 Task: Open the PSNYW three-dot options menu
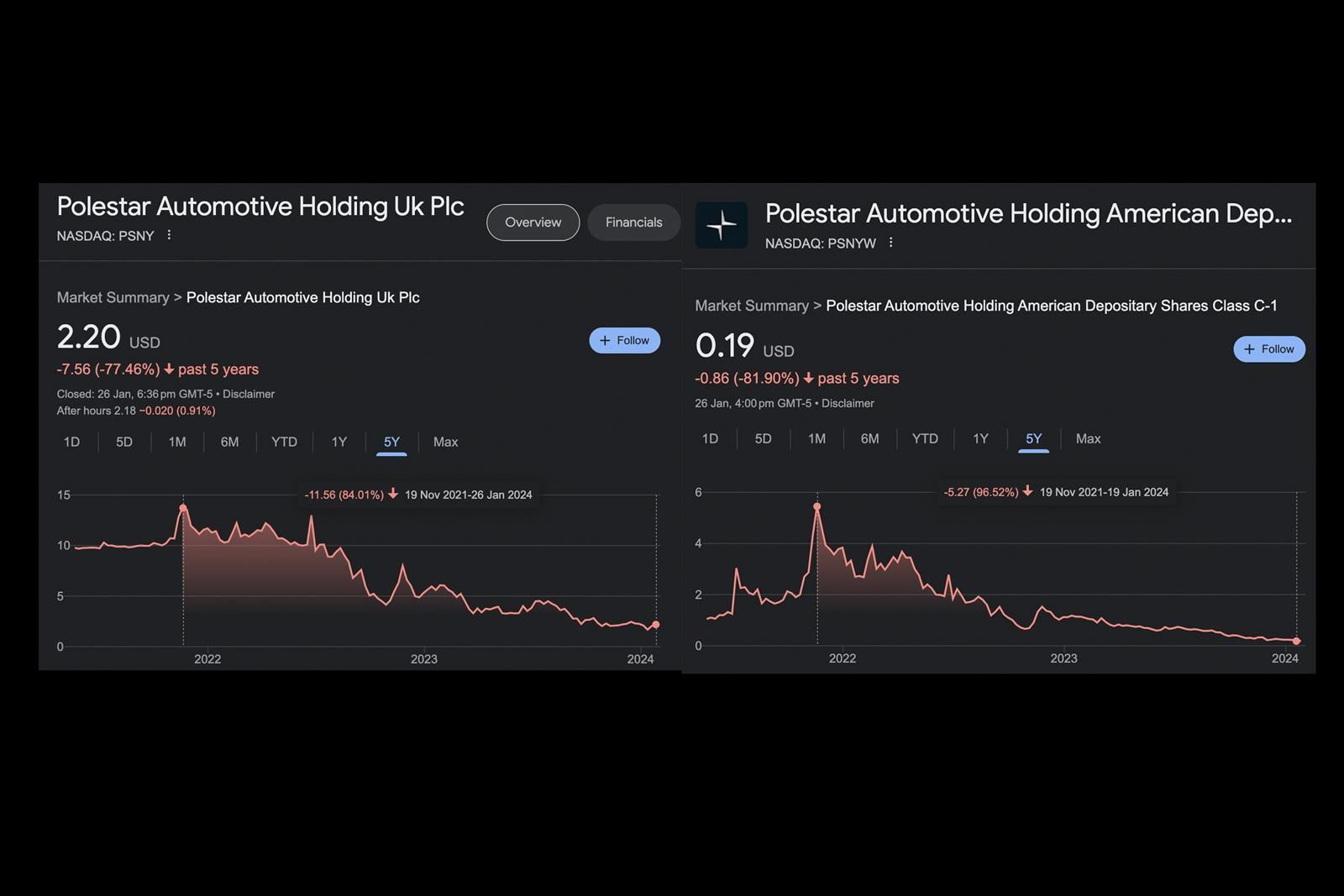point(890,243)
